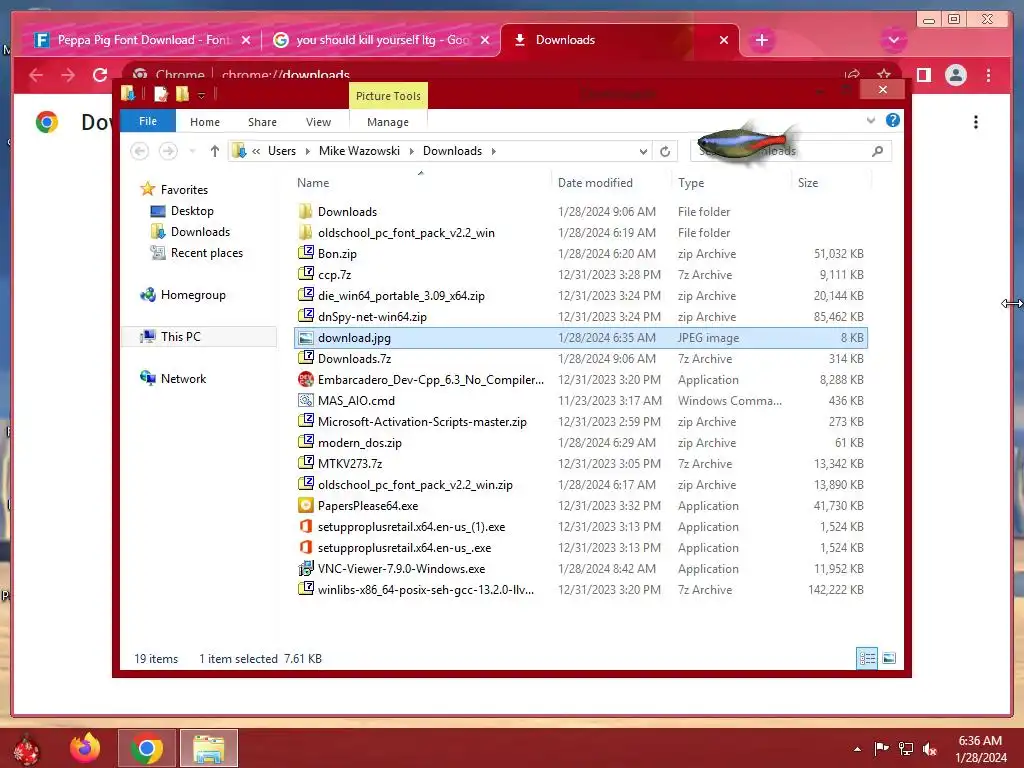Expand the Explorer ribbon chevron
Screen dimensions: 1024x768
point(871,120)
